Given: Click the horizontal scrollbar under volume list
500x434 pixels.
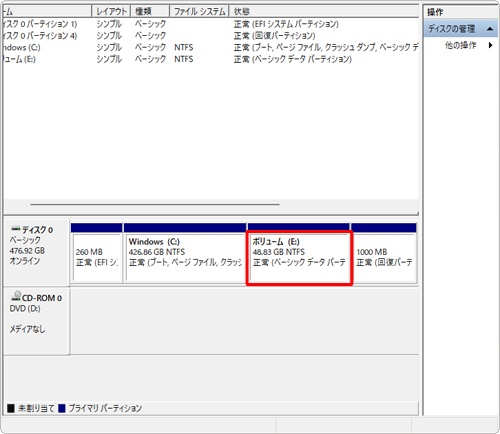Looking at the screenshot, I should point(155,204).
